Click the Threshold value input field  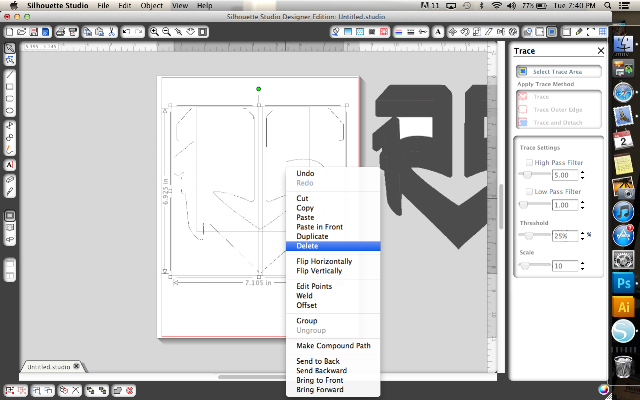pyautogui.click(x=565, y=236)
